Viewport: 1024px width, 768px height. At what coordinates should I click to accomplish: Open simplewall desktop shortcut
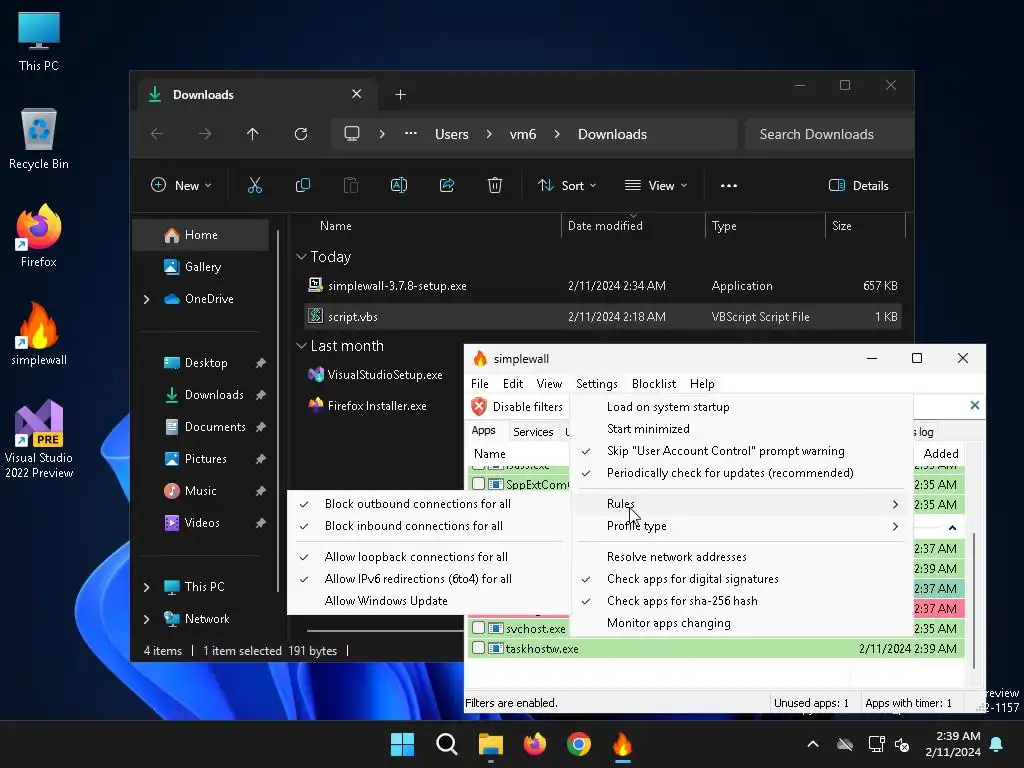[39, 333]
